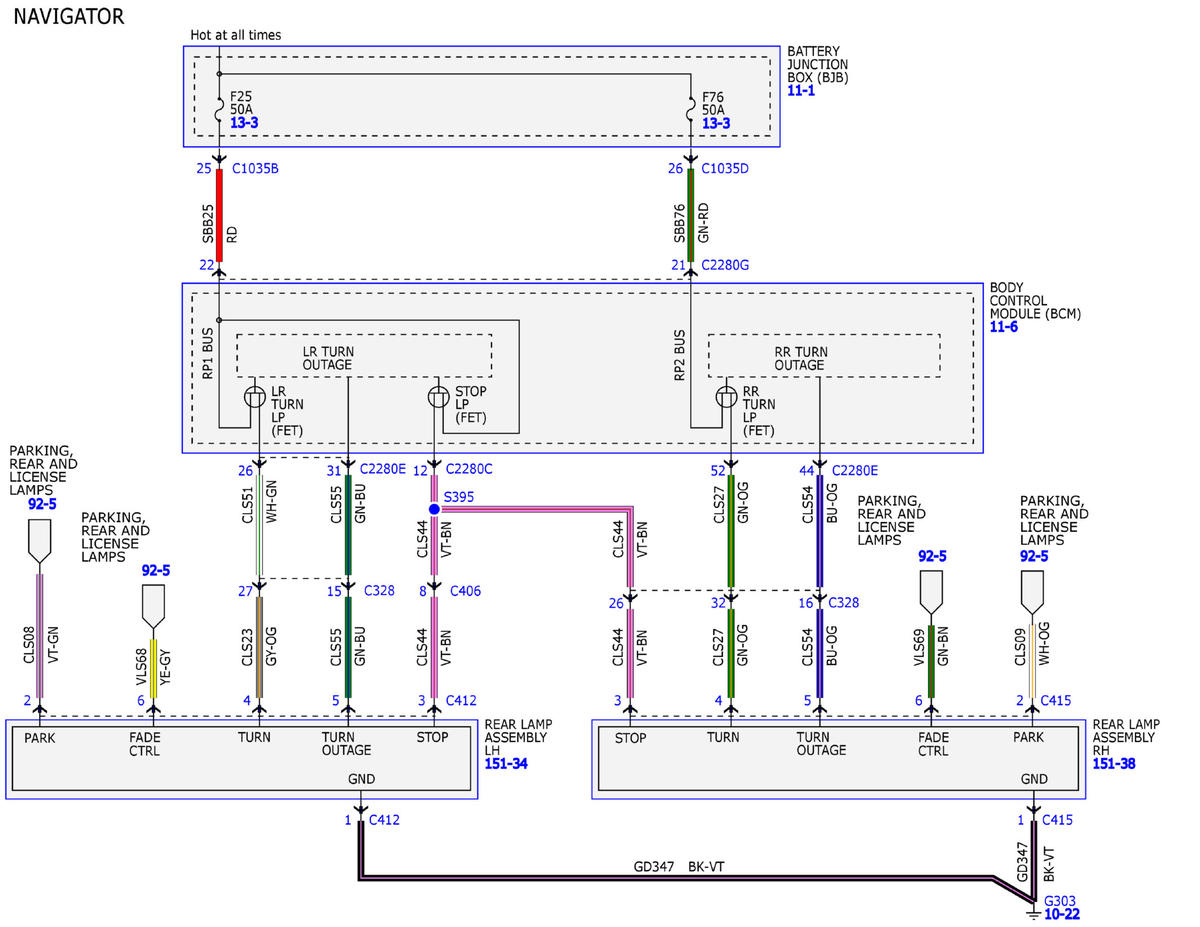Click C415 label below the RH GND terminal
The image size is (1200, 927).
(1057, 820)
